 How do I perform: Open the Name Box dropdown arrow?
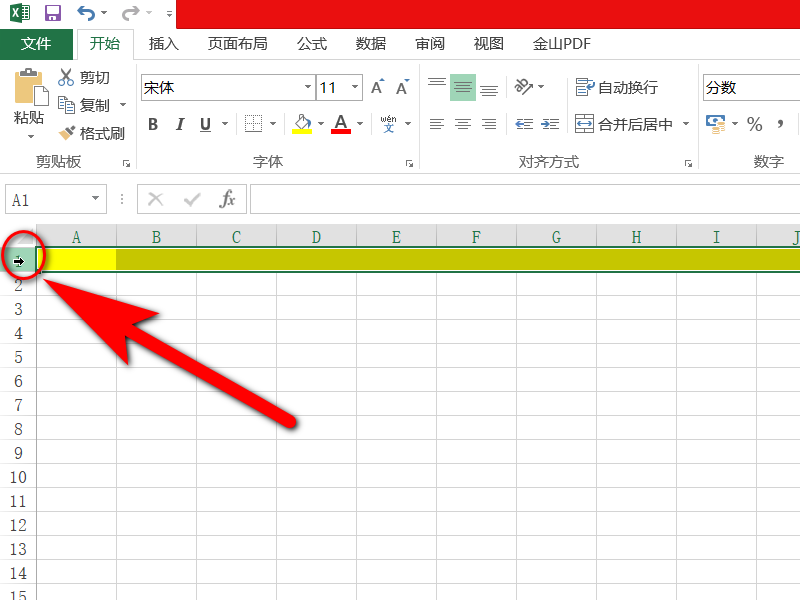(95, 198)
